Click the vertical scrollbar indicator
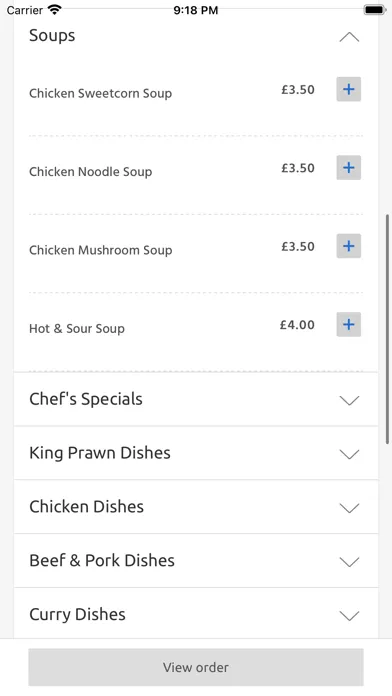Screen dimensions: 392x696 pos(388,329)
